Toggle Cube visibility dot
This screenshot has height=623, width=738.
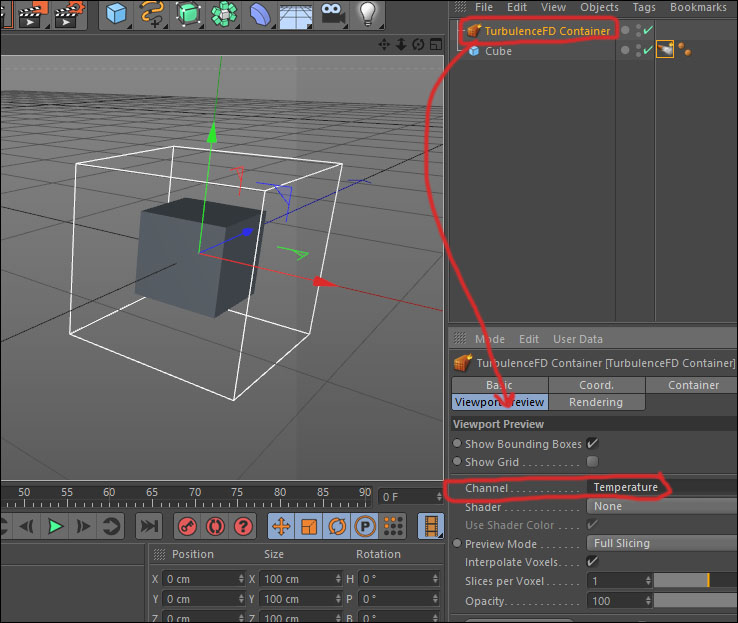[625, 49]
